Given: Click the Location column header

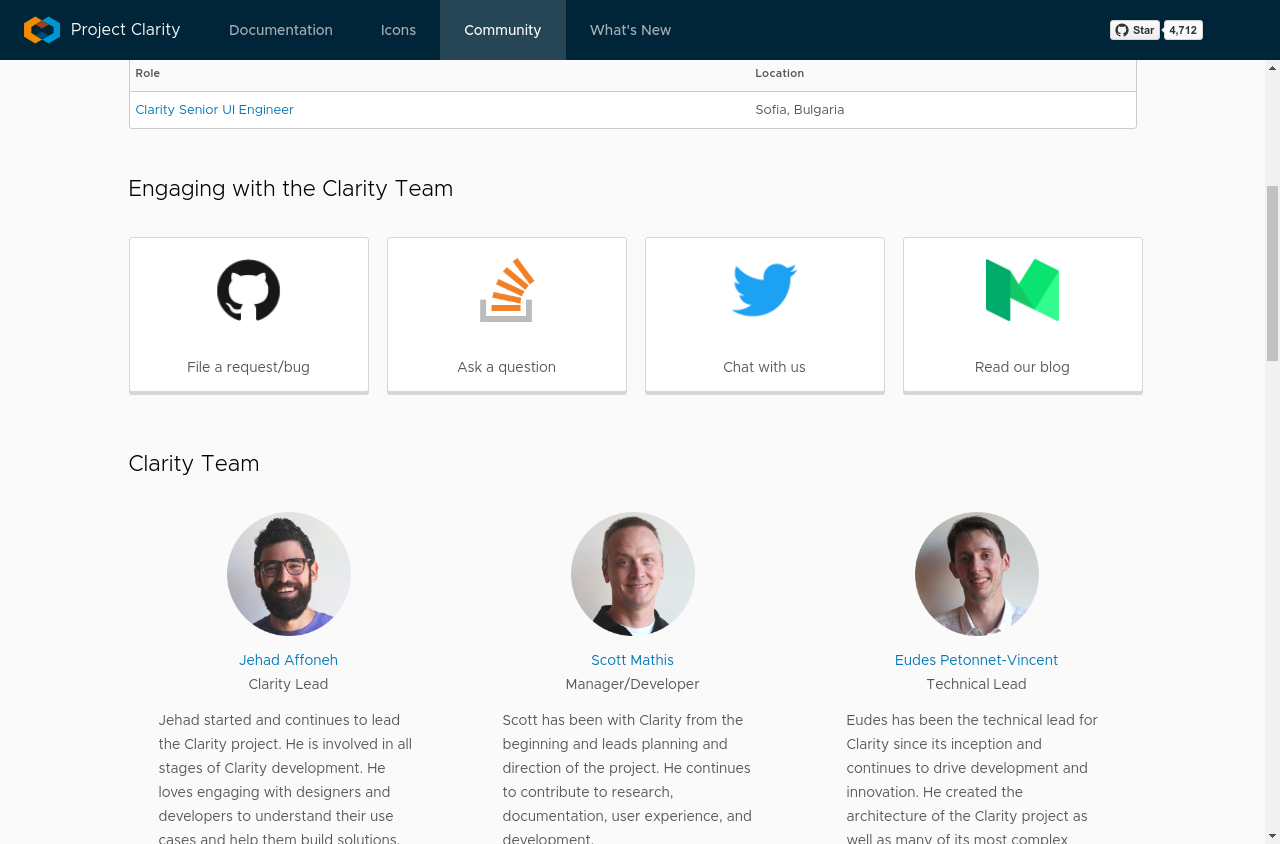Looking at the screenshot, I should click(x=780, y=73).
